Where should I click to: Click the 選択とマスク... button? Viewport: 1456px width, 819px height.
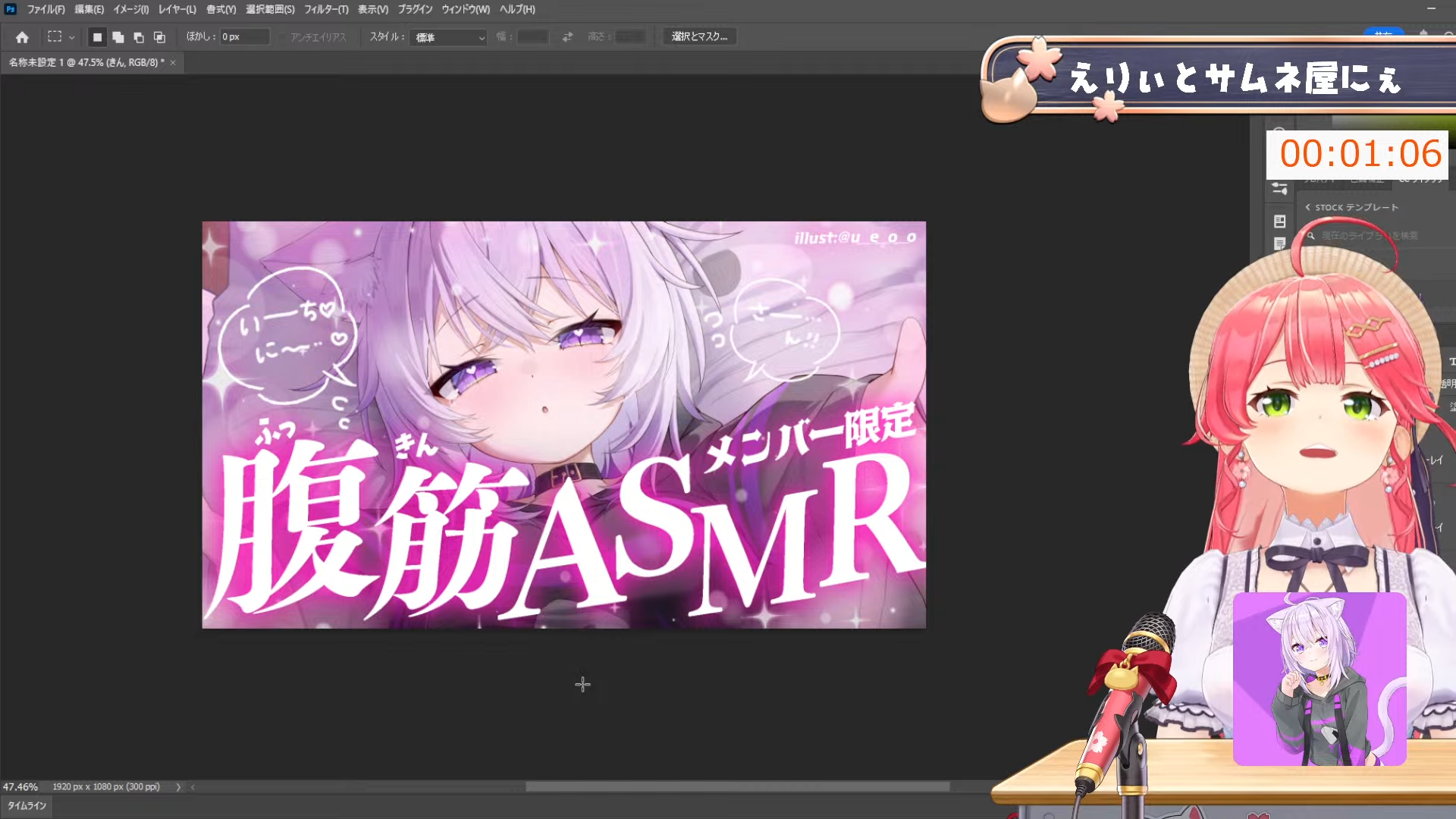coord(699,36)
